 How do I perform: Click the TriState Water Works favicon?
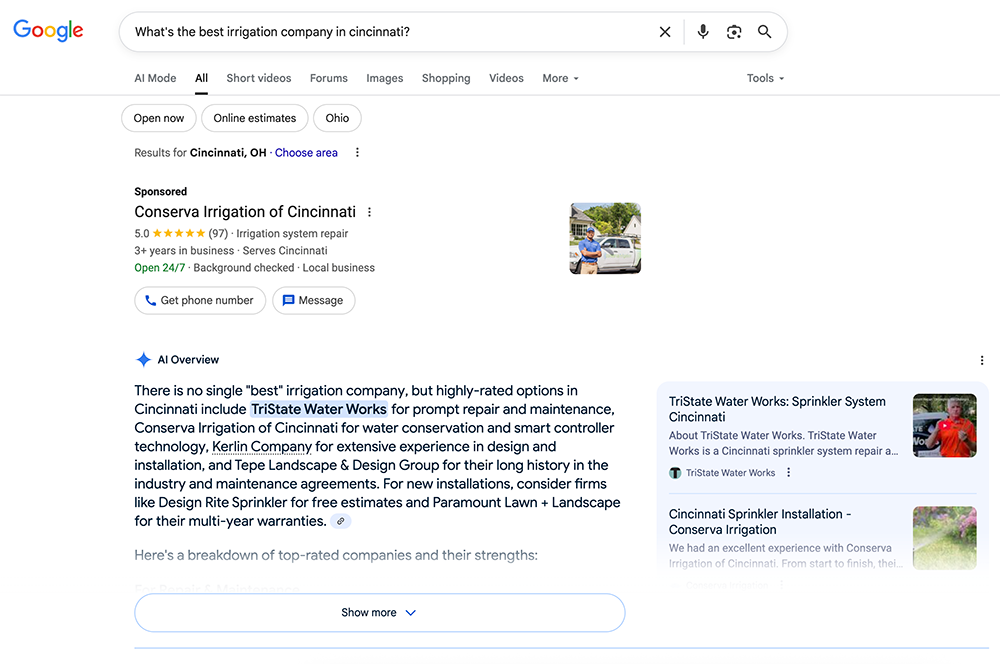pyautogui.click(x=675, y=473)
